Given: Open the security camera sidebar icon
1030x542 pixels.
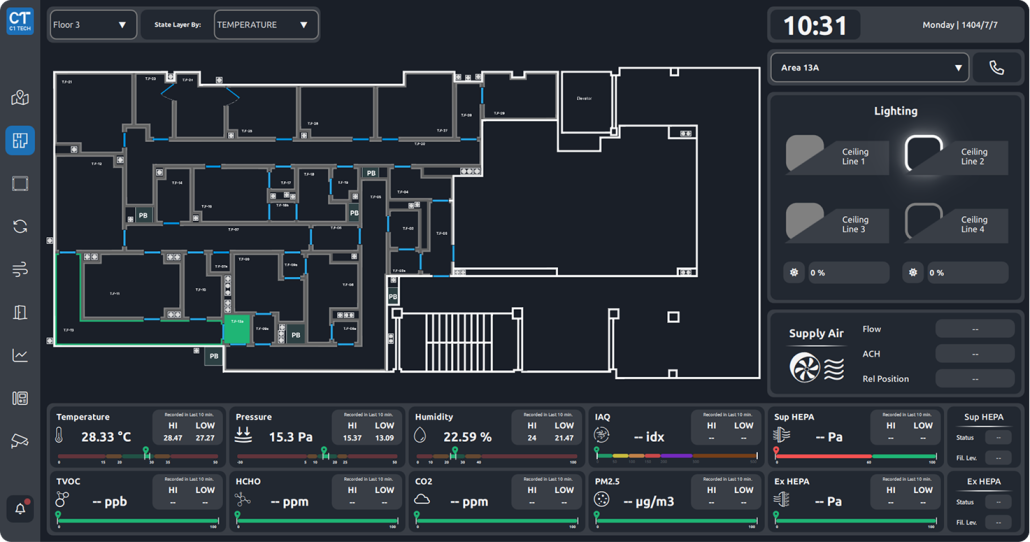Looking at the screenshot, I should 20,441.
